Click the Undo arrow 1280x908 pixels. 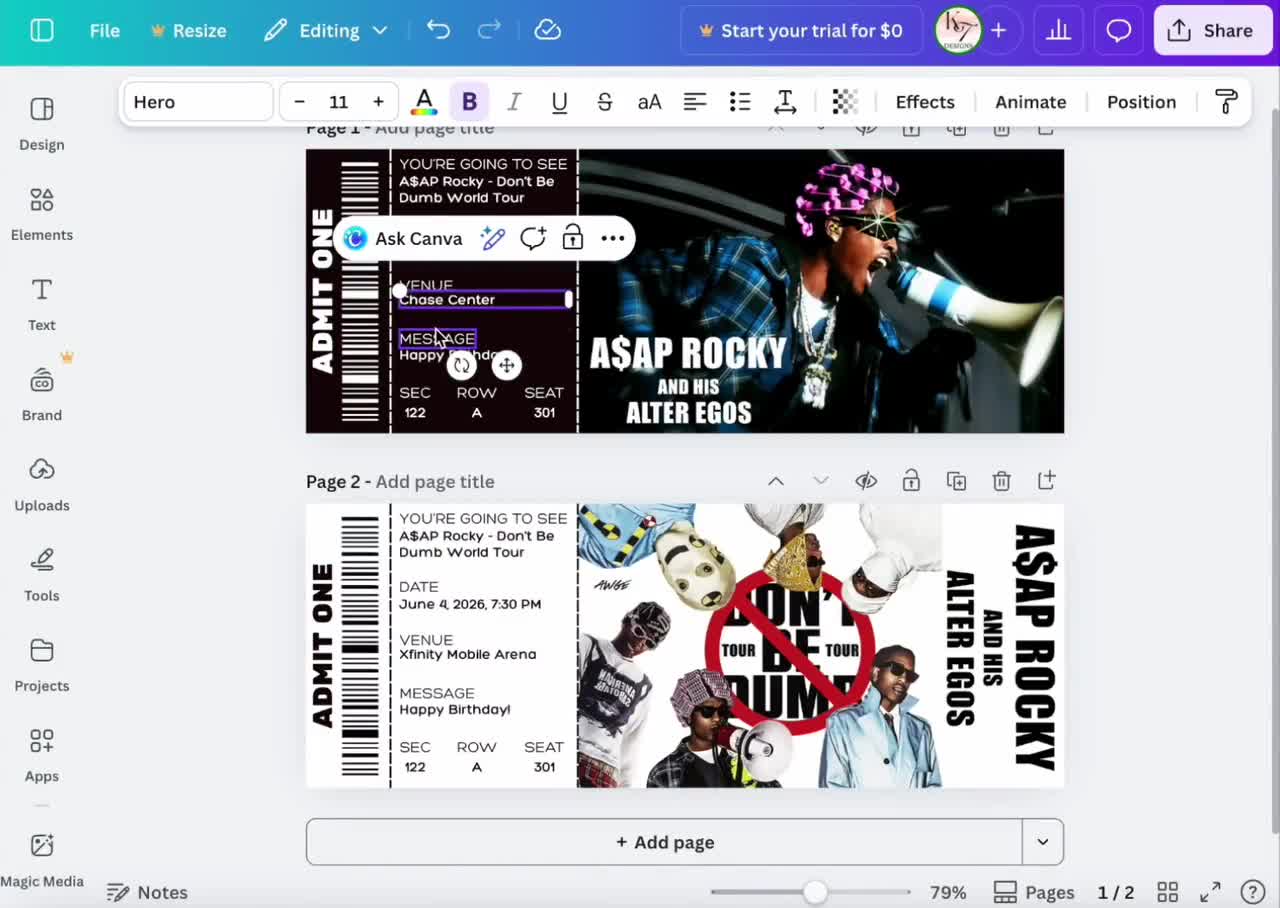[x=437, y=30]
